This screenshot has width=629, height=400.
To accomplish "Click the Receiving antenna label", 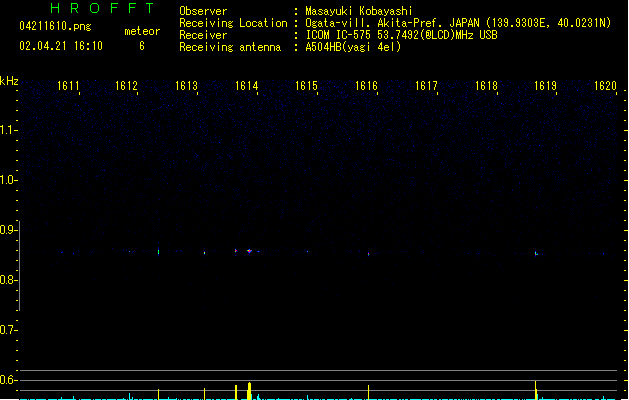I will coord(230,47).
